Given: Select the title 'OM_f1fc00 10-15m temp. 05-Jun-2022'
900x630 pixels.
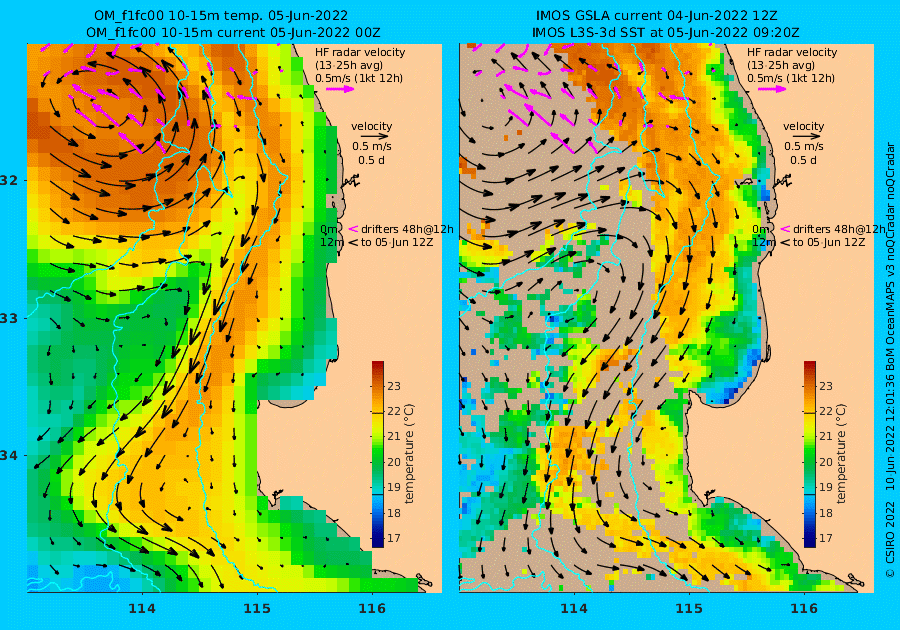Looking at the screenshot, I should coord(221,15).
